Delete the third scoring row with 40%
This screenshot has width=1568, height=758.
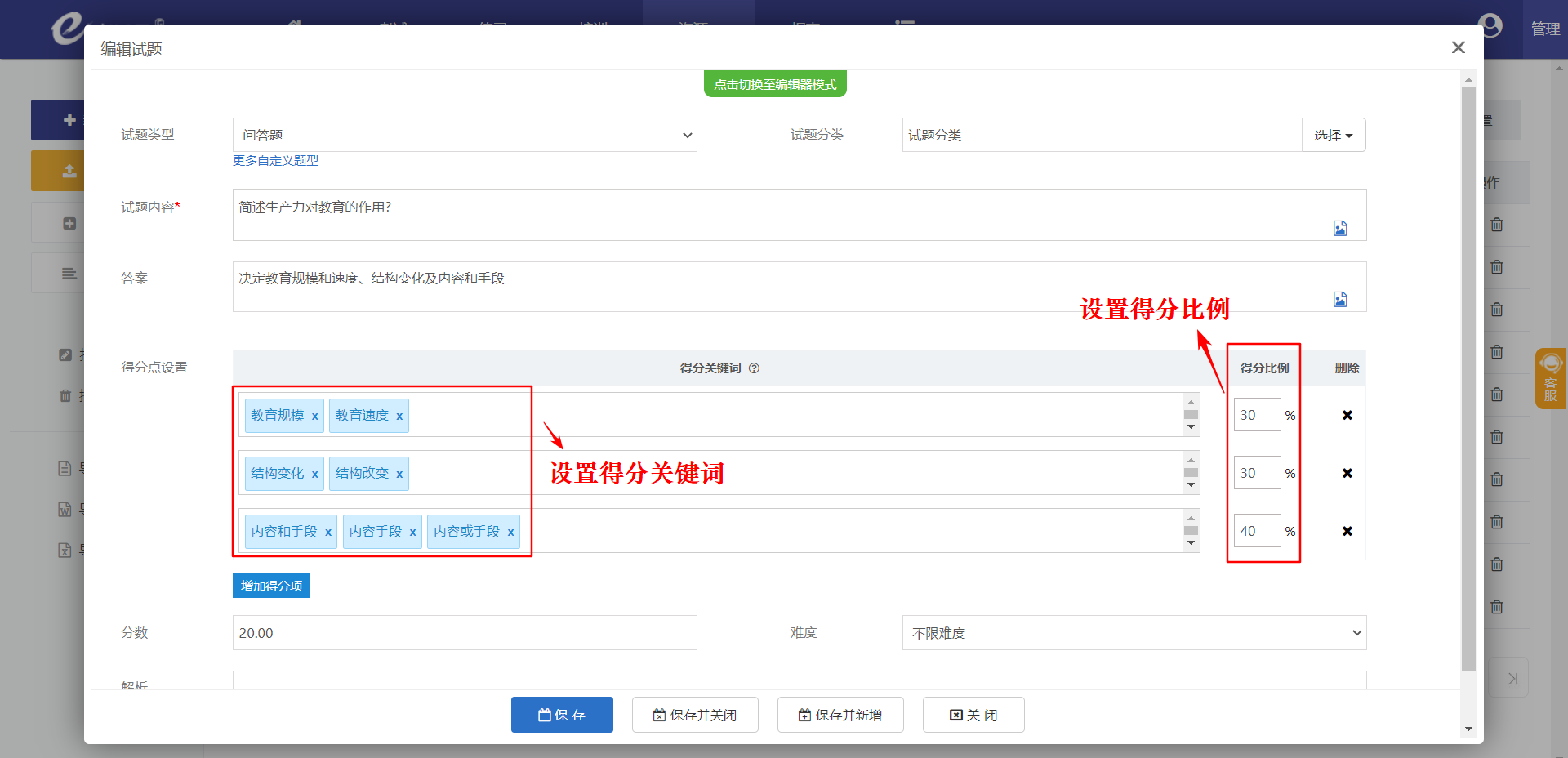[1347, 531]
